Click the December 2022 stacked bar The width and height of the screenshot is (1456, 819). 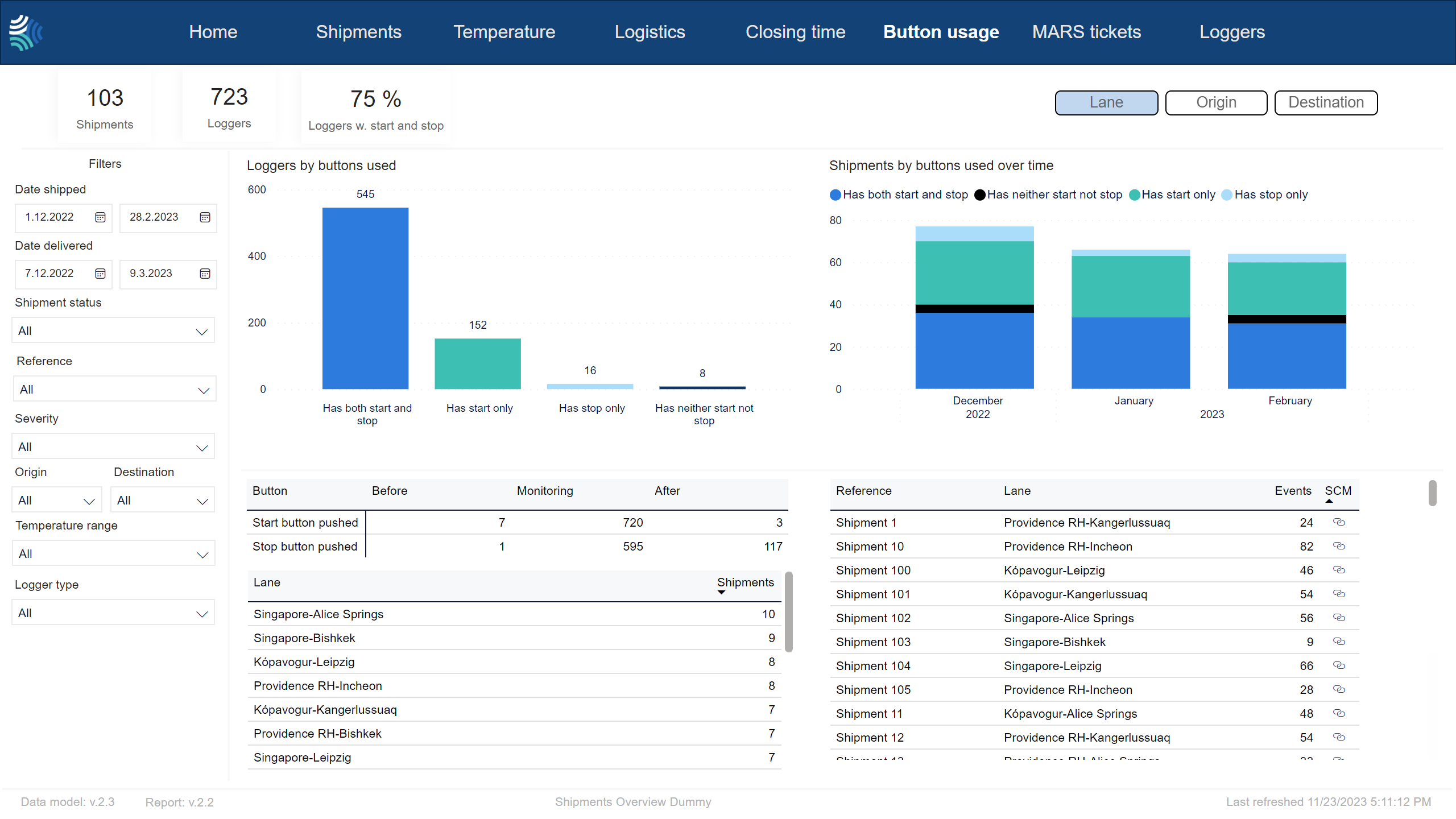(975, 308)
